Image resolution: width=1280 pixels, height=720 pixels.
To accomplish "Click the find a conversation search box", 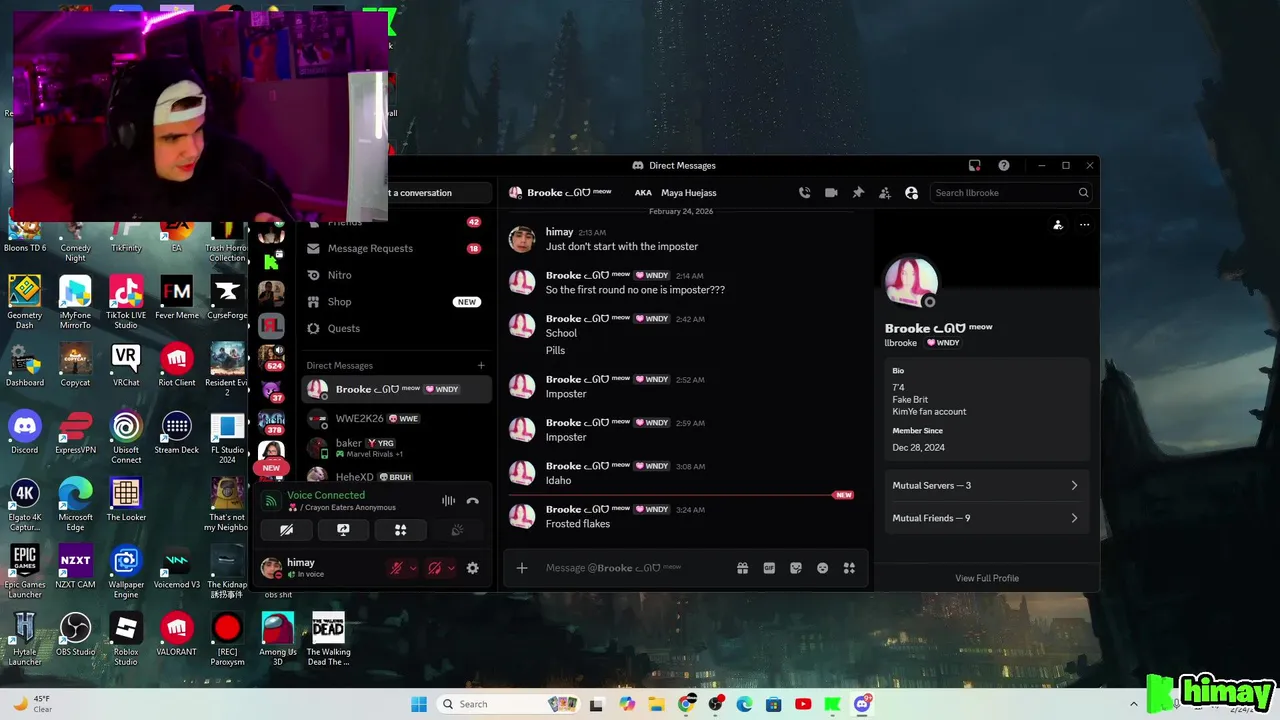I will (440, 193).
